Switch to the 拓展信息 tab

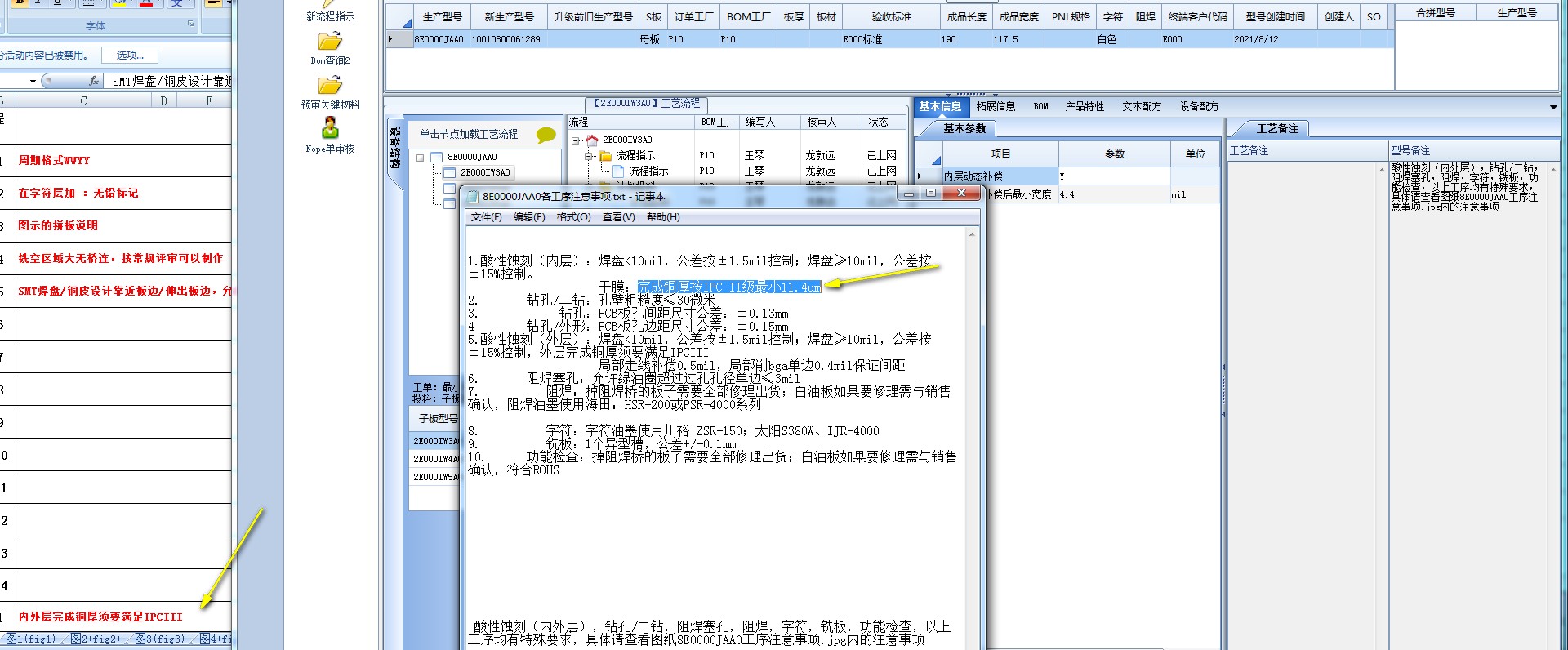click(996, 106)
